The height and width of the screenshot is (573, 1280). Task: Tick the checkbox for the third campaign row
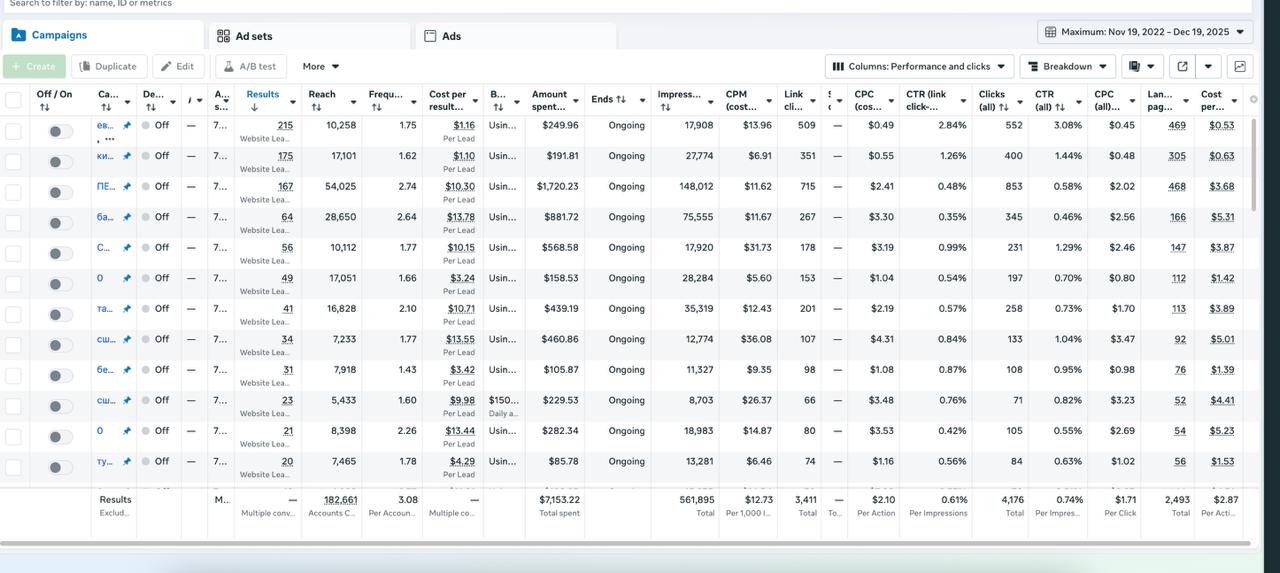(x=13, y=192)
